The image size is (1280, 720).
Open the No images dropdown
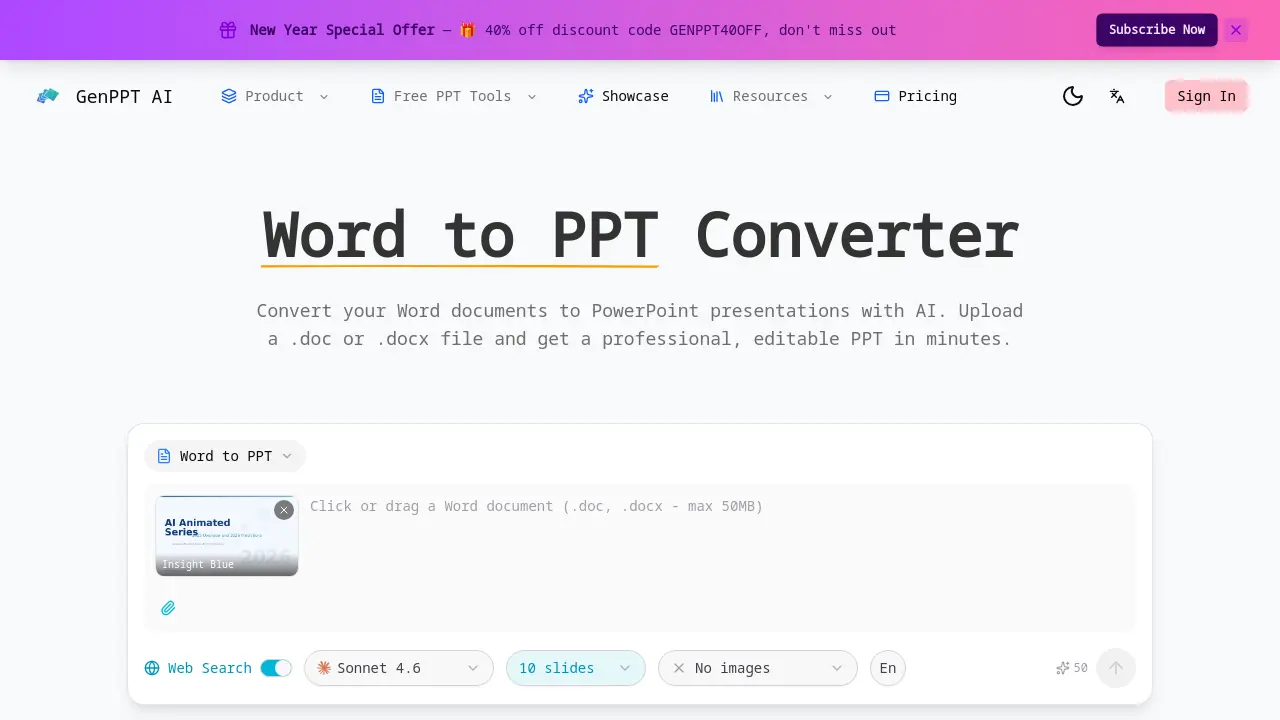click(x=758, y=668)
